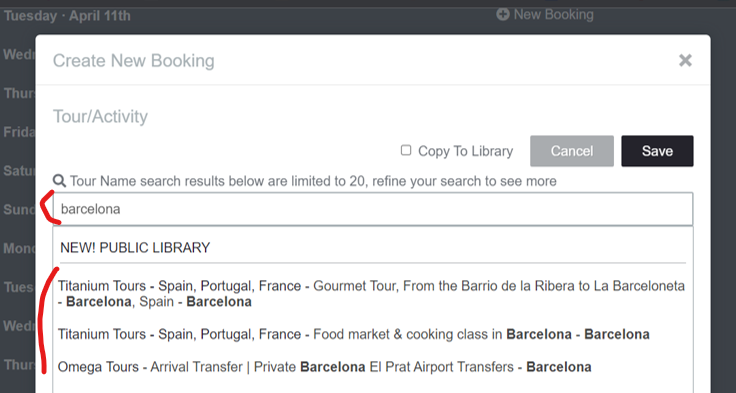Focus the tour name search field
Screen dimensions: 736x393
tap(373, 209)
